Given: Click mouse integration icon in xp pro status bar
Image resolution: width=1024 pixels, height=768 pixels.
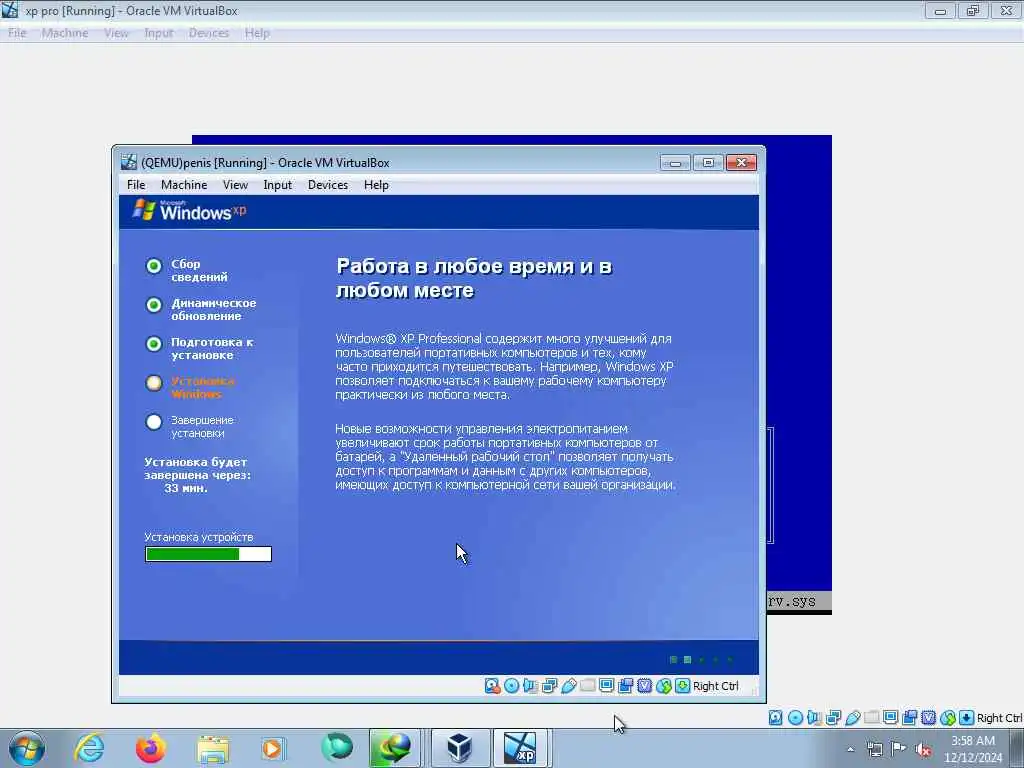Looking at the screenshot, I should (948, 718).
